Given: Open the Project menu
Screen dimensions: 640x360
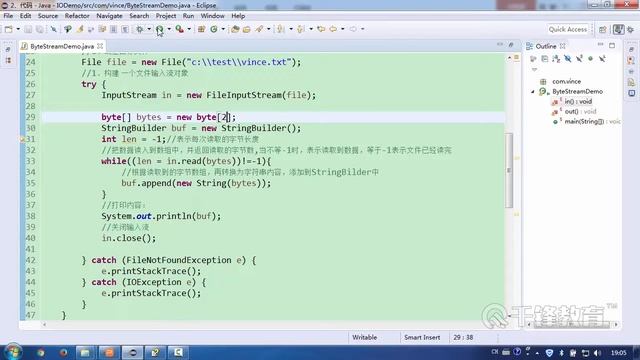Looking at the screenshot, I should 166,16.
